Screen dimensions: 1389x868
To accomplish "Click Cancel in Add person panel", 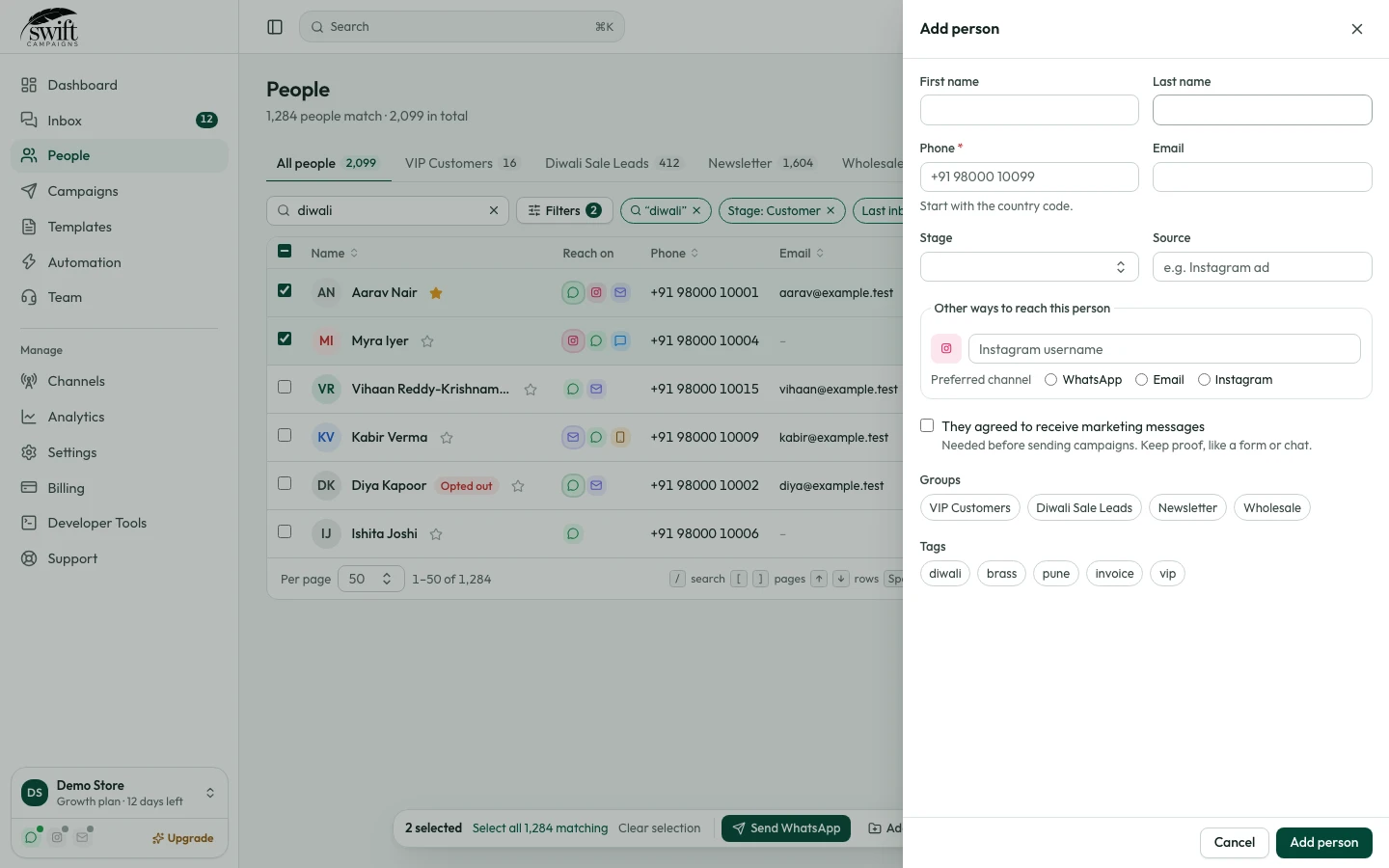I will tap(1235, 843).
